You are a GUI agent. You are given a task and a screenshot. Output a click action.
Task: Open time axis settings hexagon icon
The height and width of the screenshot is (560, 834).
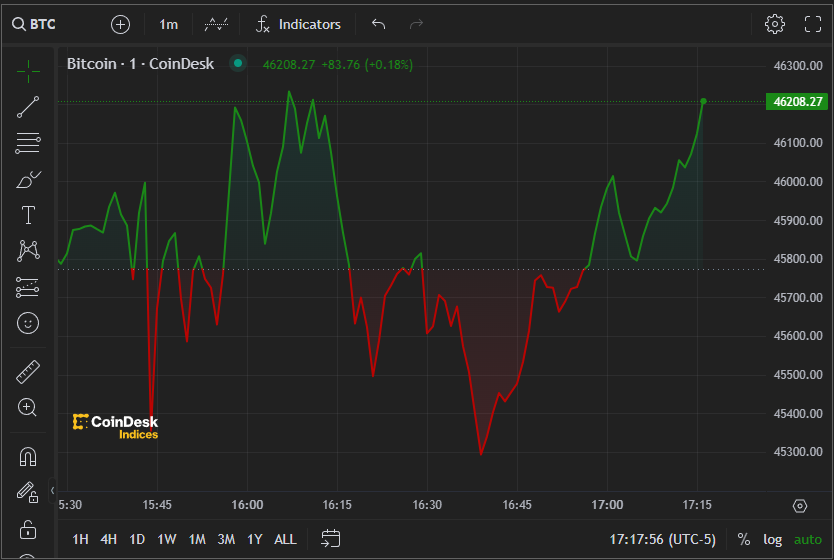pyautogui.click(x=799, y=506)
